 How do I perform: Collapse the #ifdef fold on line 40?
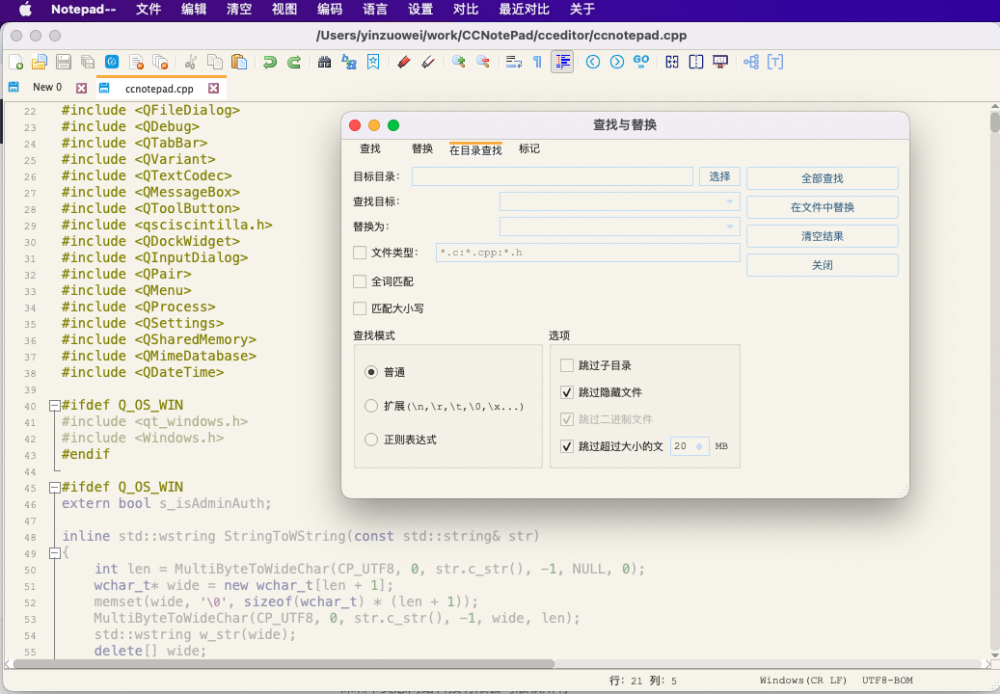54,406
